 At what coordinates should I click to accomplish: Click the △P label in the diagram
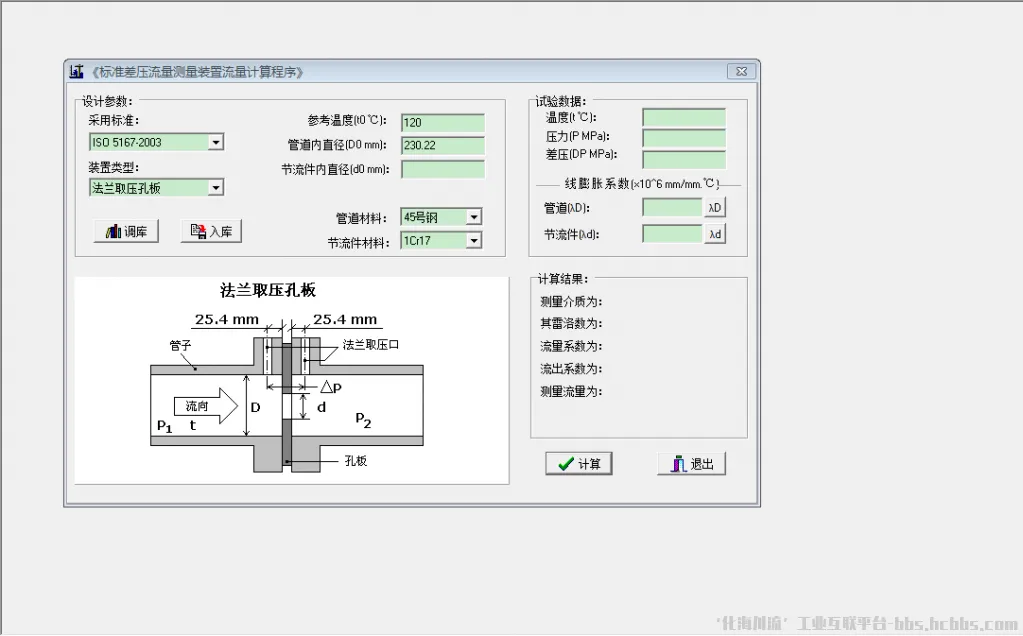tap(331, 387)
